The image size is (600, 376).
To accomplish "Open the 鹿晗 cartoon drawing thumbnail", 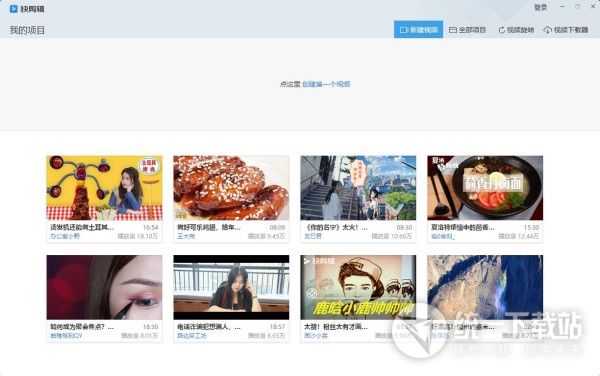I will pyautogui.click(x=358, y=287).
